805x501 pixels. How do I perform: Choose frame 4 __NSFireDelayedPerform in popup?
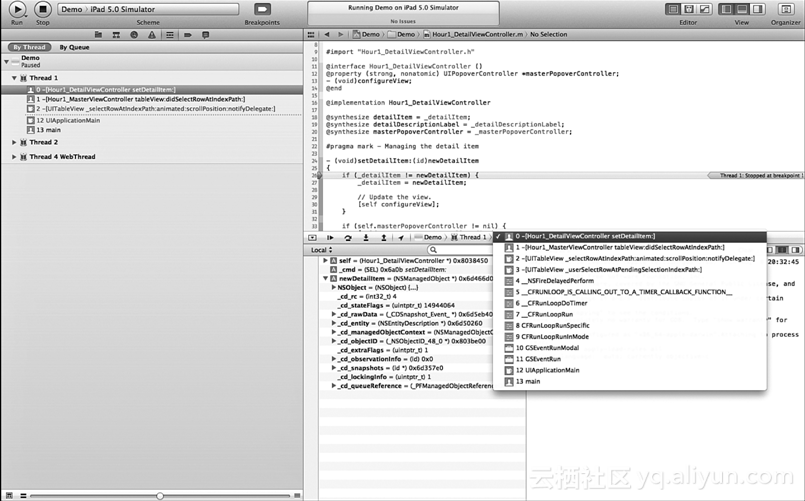[629, 281]
